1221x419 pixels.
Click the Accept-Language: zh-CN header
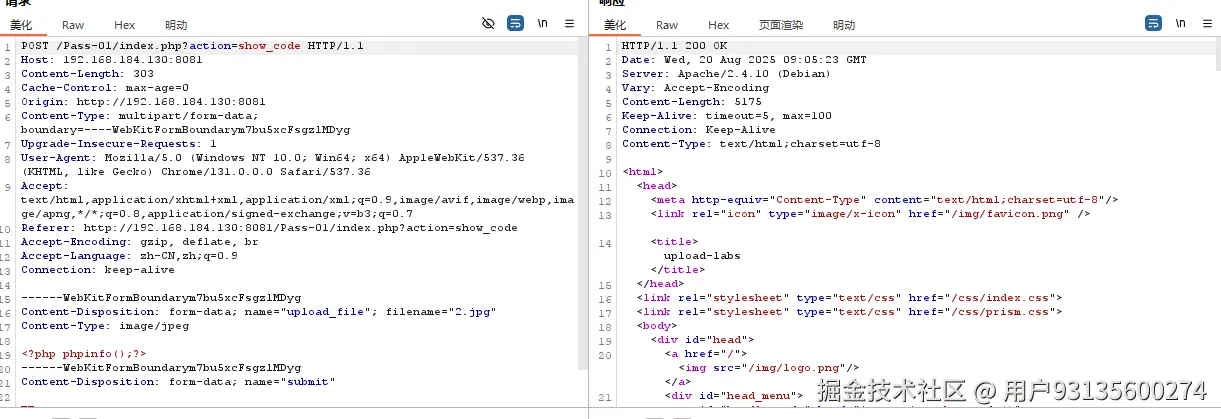pos(129,256)
